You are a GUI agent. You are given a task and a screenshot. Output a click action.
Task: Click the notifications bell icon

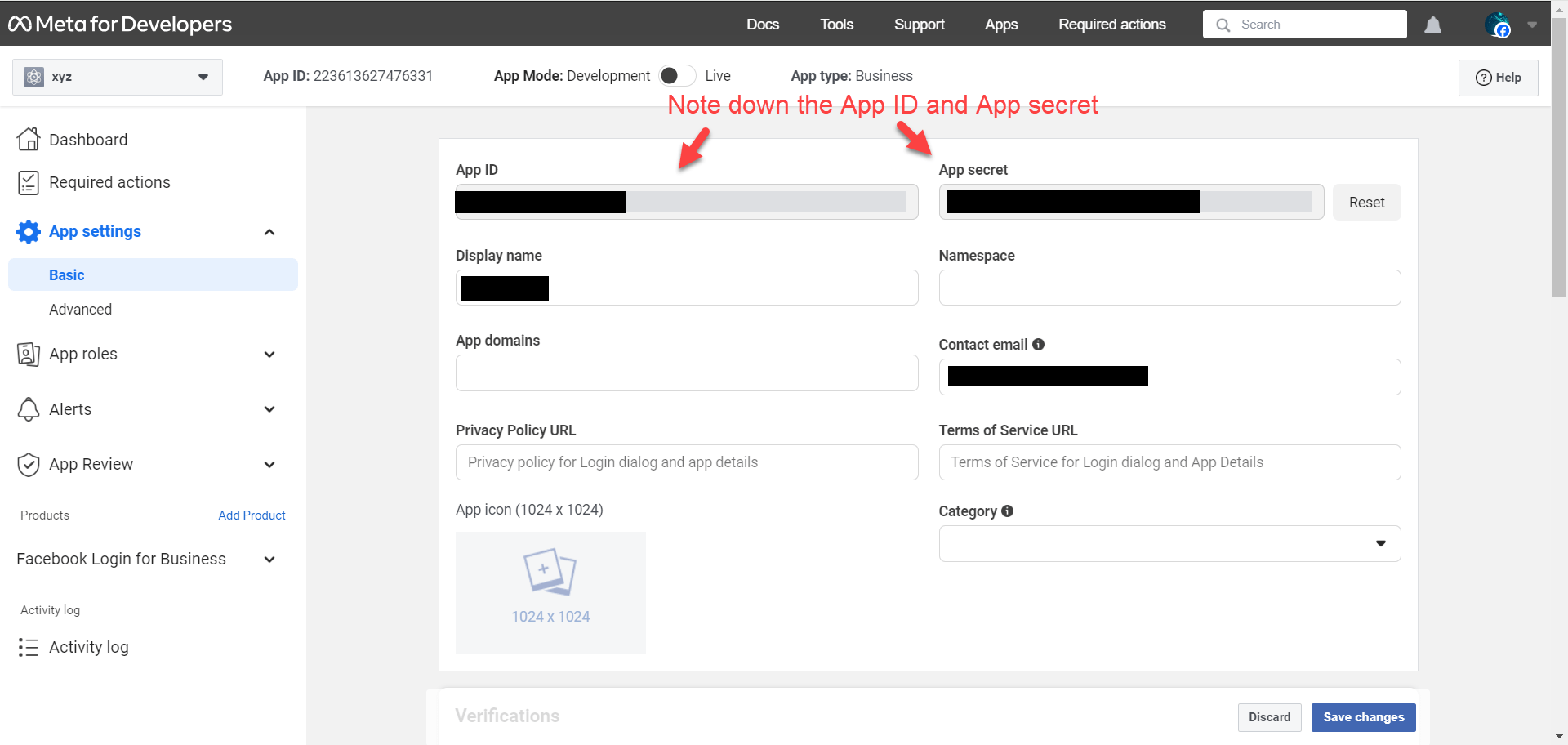[1432, 25]
